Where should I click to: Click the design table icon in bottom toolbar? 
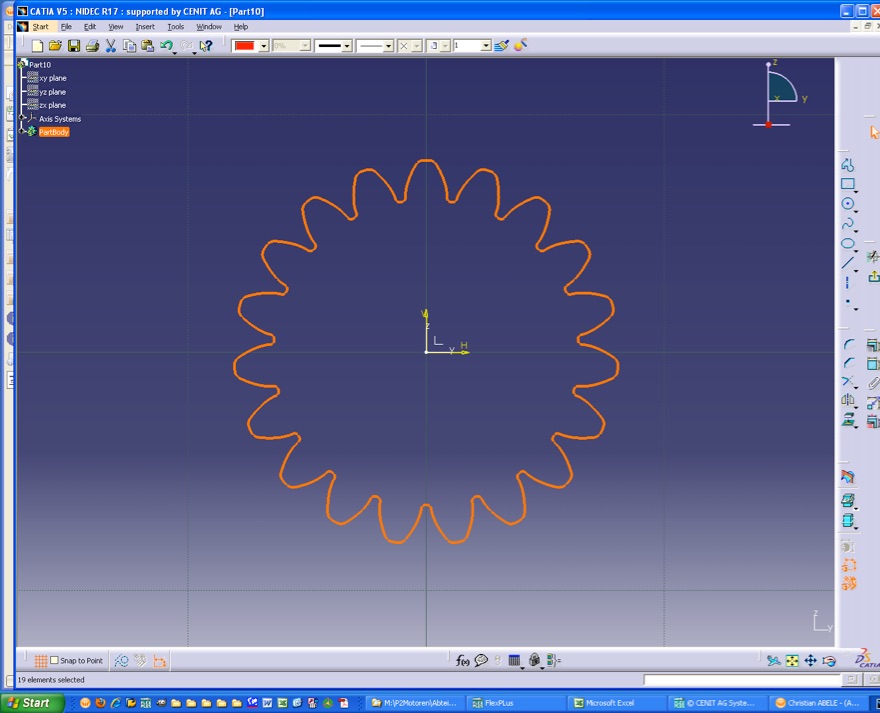tap(515, 661)
